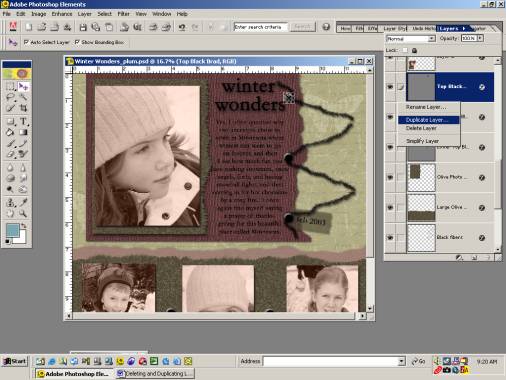Select the Brush tool
The width and height of the screenshot is (506, 380).
10,144
